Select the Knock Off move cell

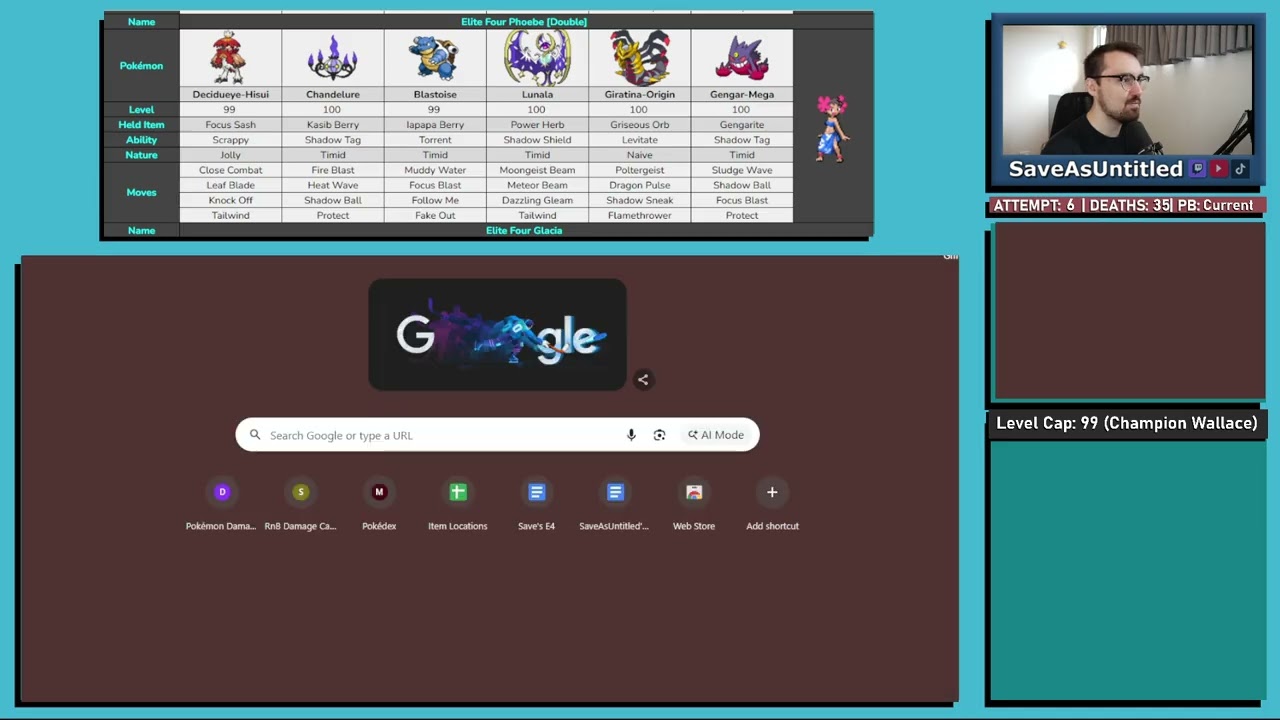(x=231, y=200)
